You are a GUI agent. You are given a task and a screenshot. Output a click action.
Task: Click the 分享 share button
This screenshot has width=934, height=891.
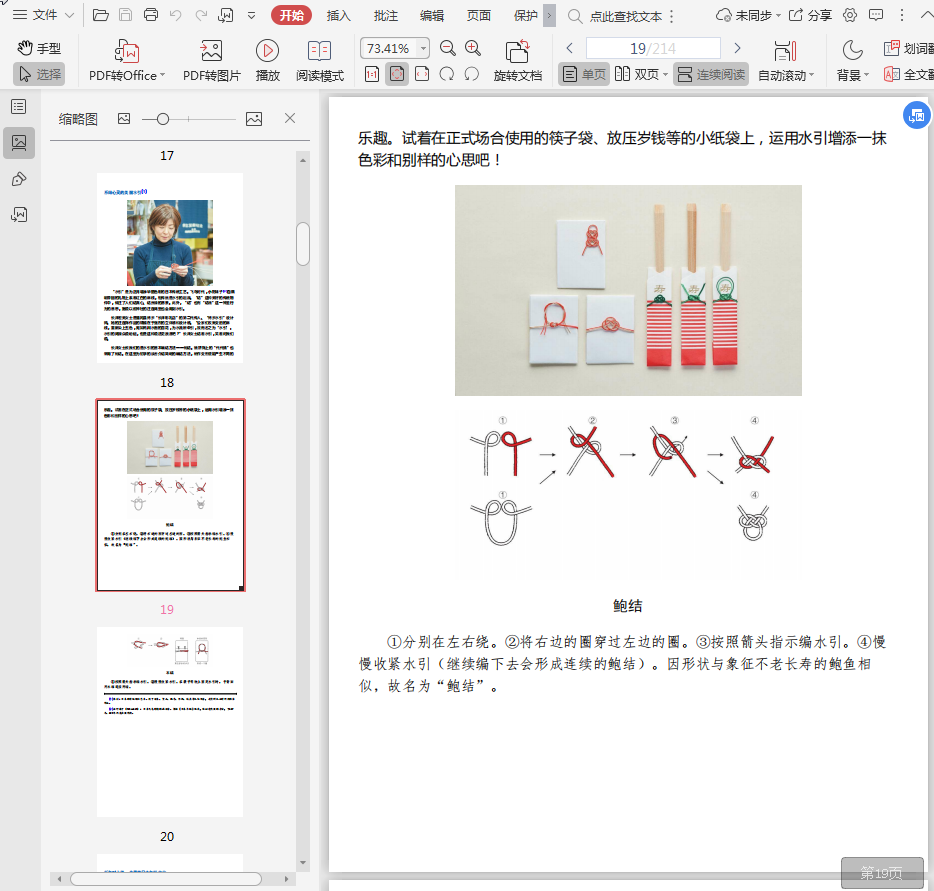[810, 15]
